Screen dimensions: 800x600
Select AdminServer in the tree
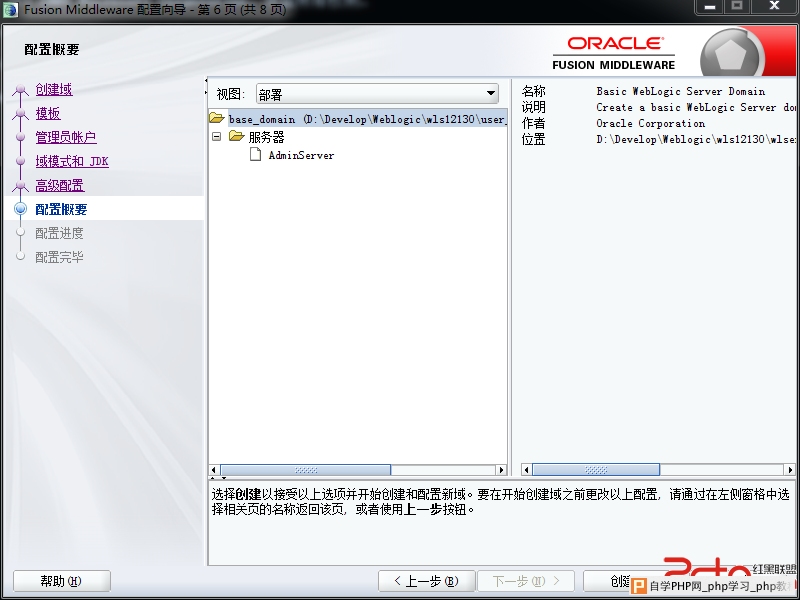coord(301,155)
